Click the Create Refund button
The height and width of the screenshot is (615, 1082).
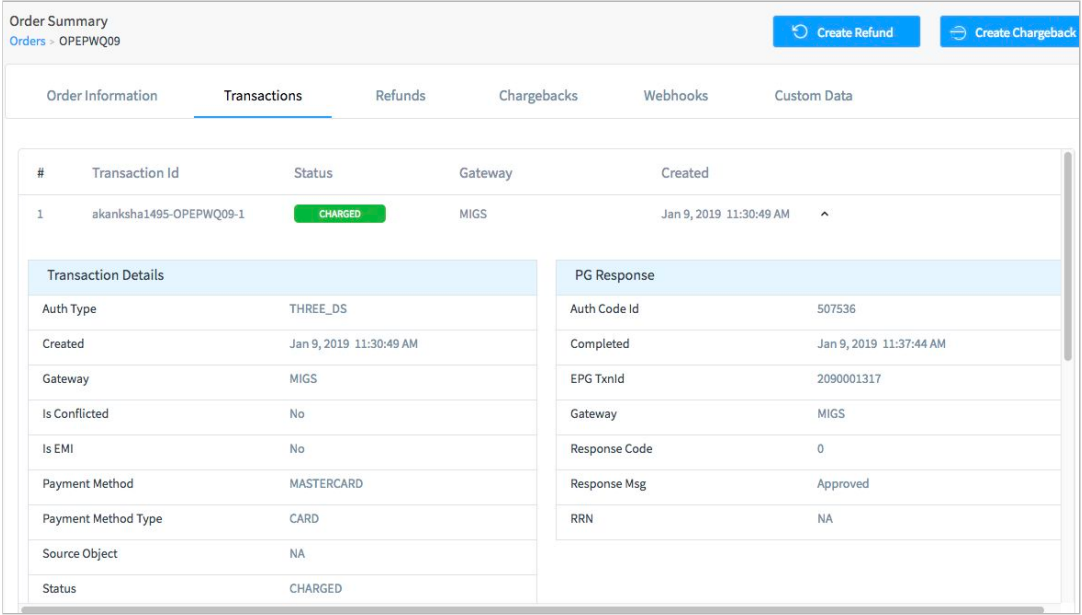click(846, 32)
